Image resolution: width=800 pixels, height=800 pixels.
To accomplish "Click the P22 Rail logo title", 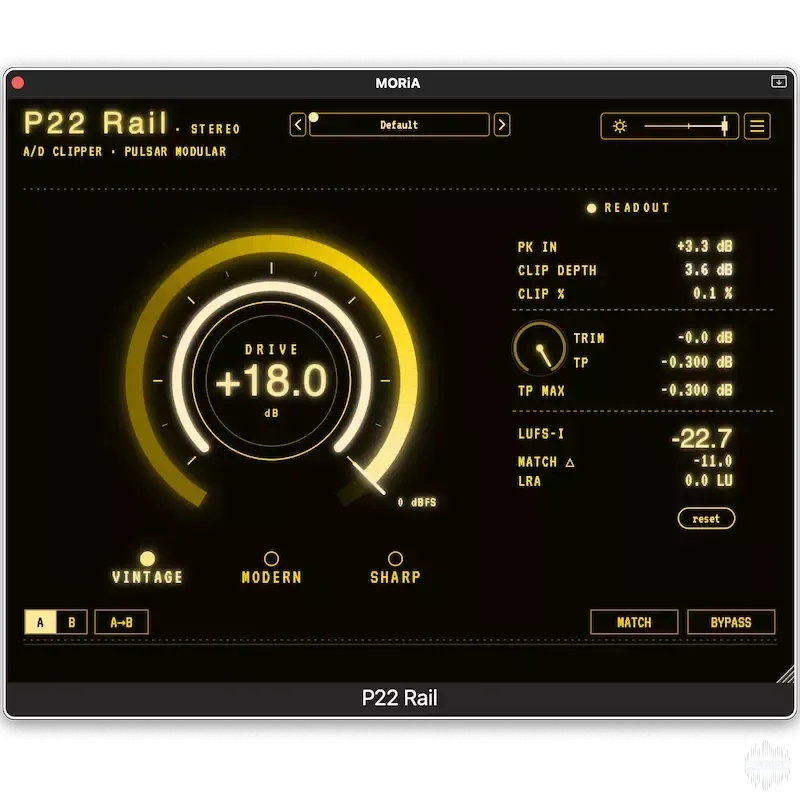I will [96, 122].
